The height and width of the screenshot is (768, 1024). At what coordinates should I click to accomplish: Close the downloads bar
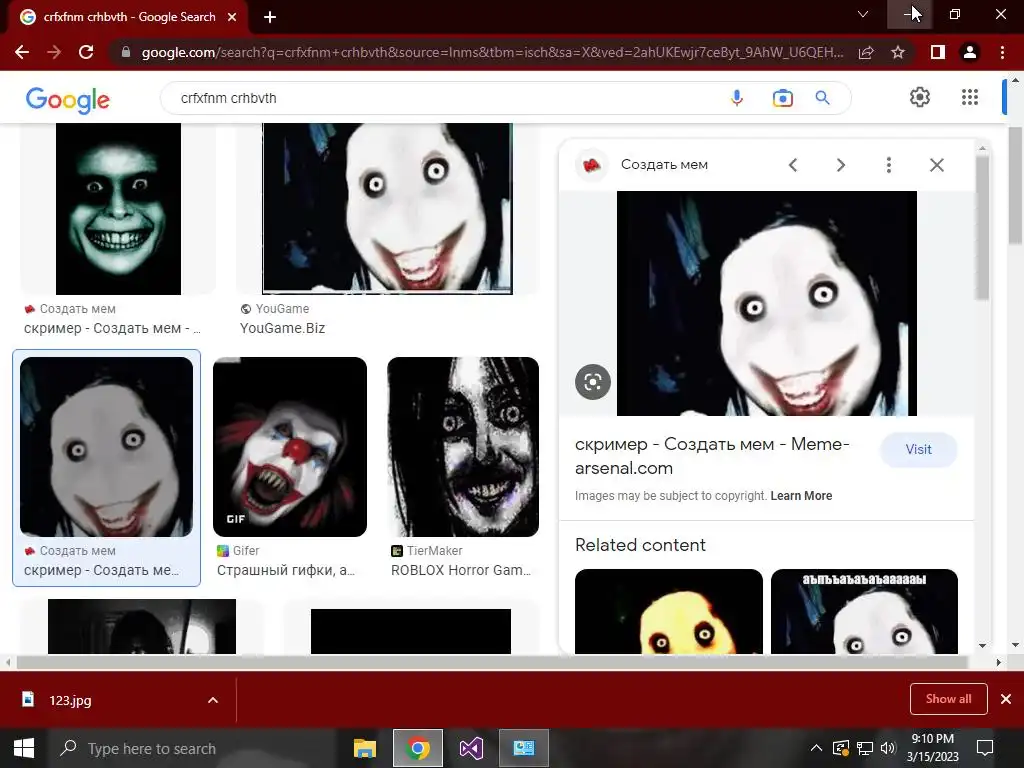(x=1006, y=699)
